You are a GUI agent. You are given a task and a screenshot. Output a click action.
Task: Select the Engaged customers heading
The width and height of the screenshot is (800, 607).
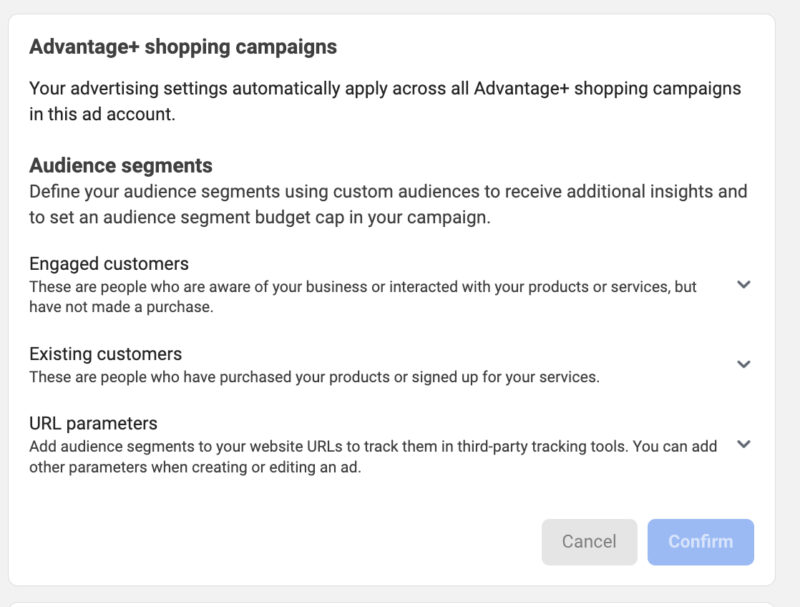[109, 263]
